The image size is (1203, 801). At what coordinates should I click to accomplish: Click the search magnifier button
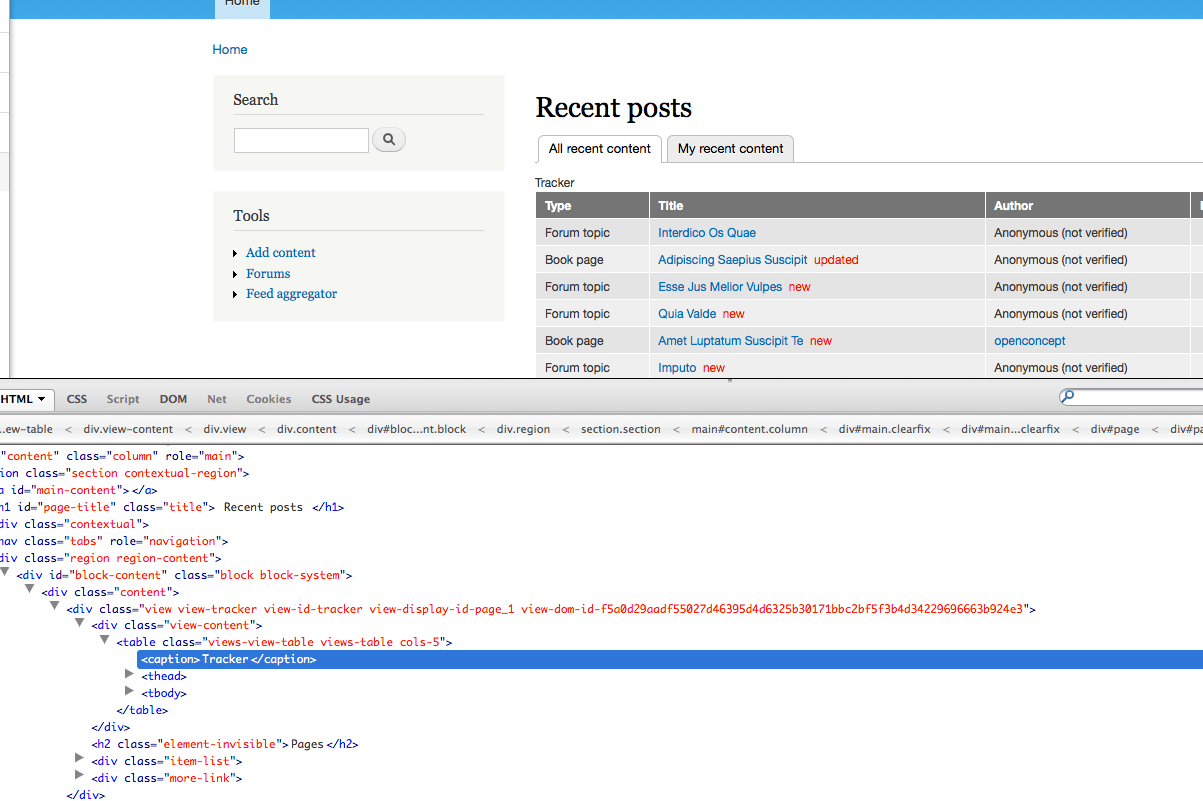[389, 140]
